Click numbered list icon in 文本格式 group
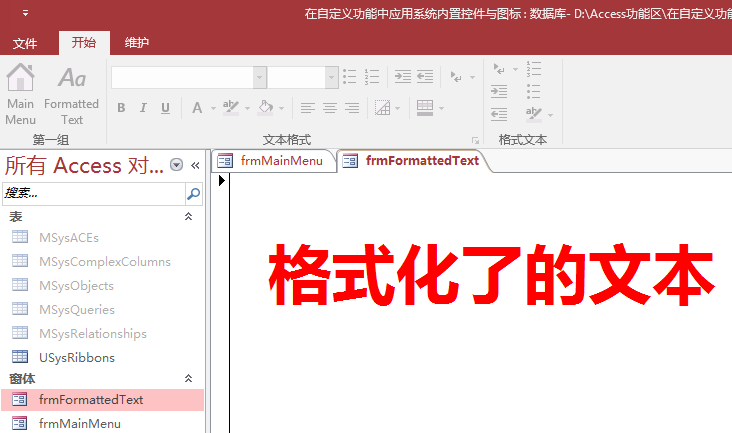732x433 pixels. tap(372, 76)
